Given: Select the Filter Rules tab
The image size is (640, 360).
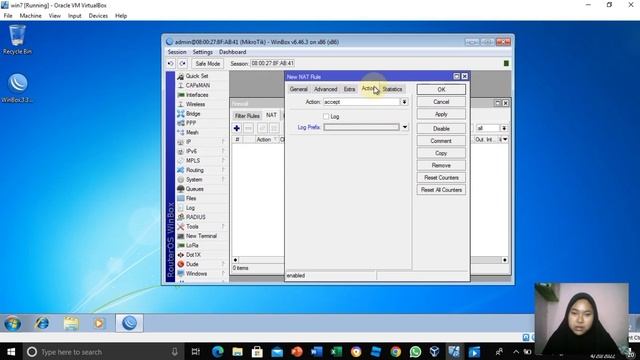Looking at the screenshot, I should [x=247, y=116].
